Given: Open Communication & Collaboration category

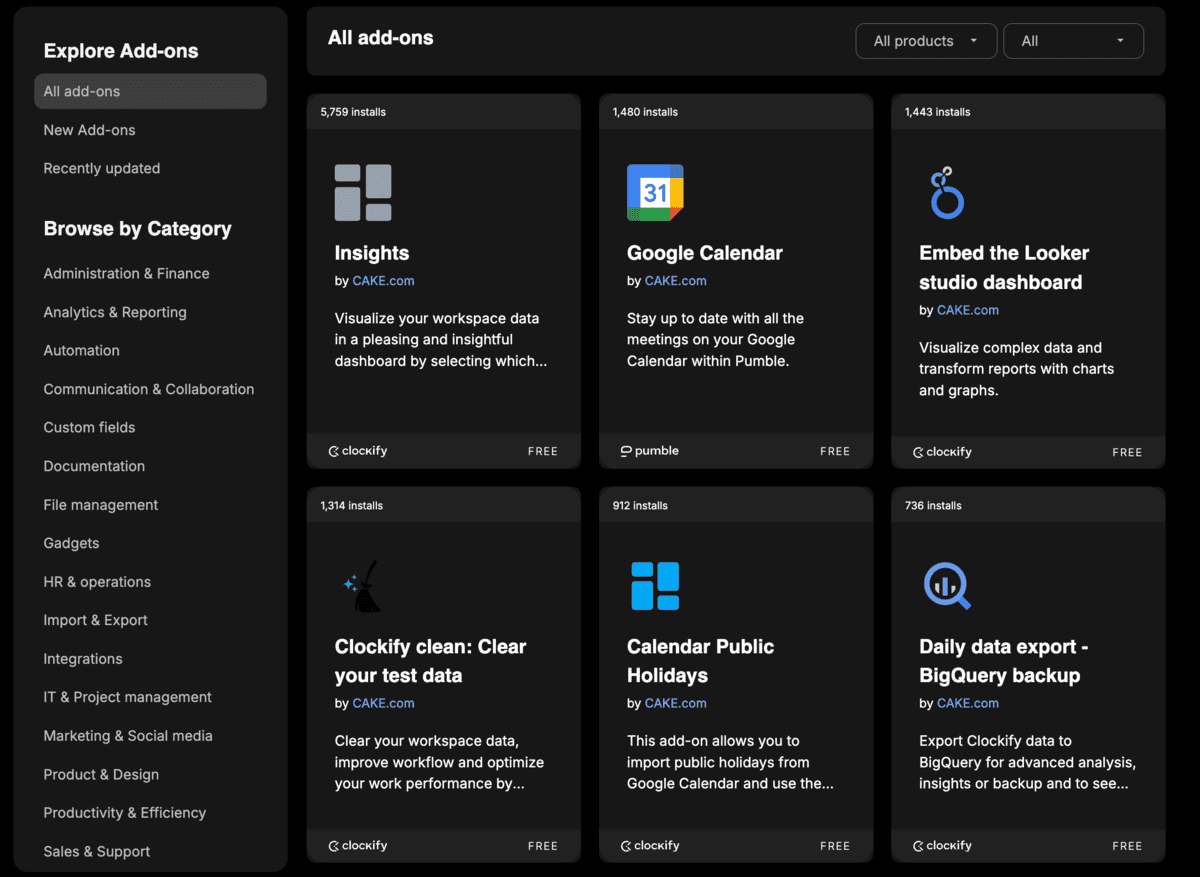Looking at the screenshot, I should [x=149, y=389].
